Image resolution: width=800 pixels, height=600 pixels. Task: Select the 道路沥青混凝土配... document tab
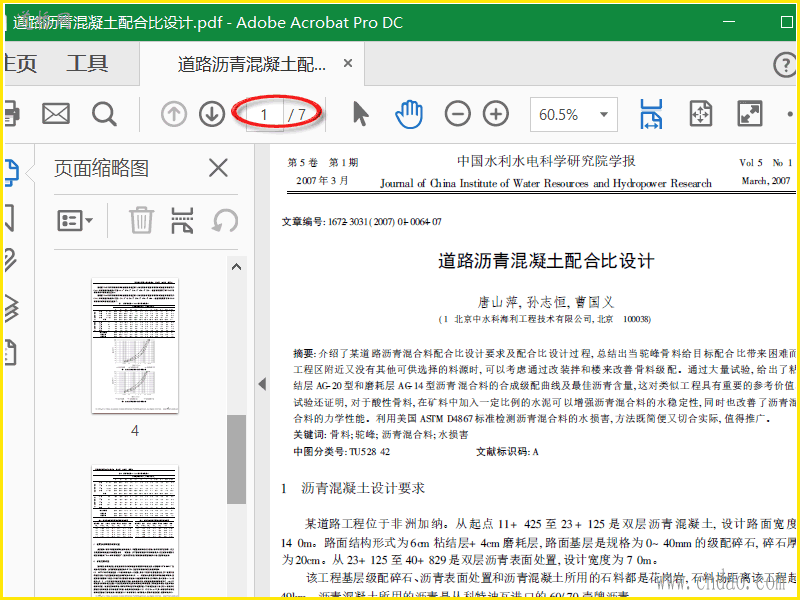pos(252,64)
